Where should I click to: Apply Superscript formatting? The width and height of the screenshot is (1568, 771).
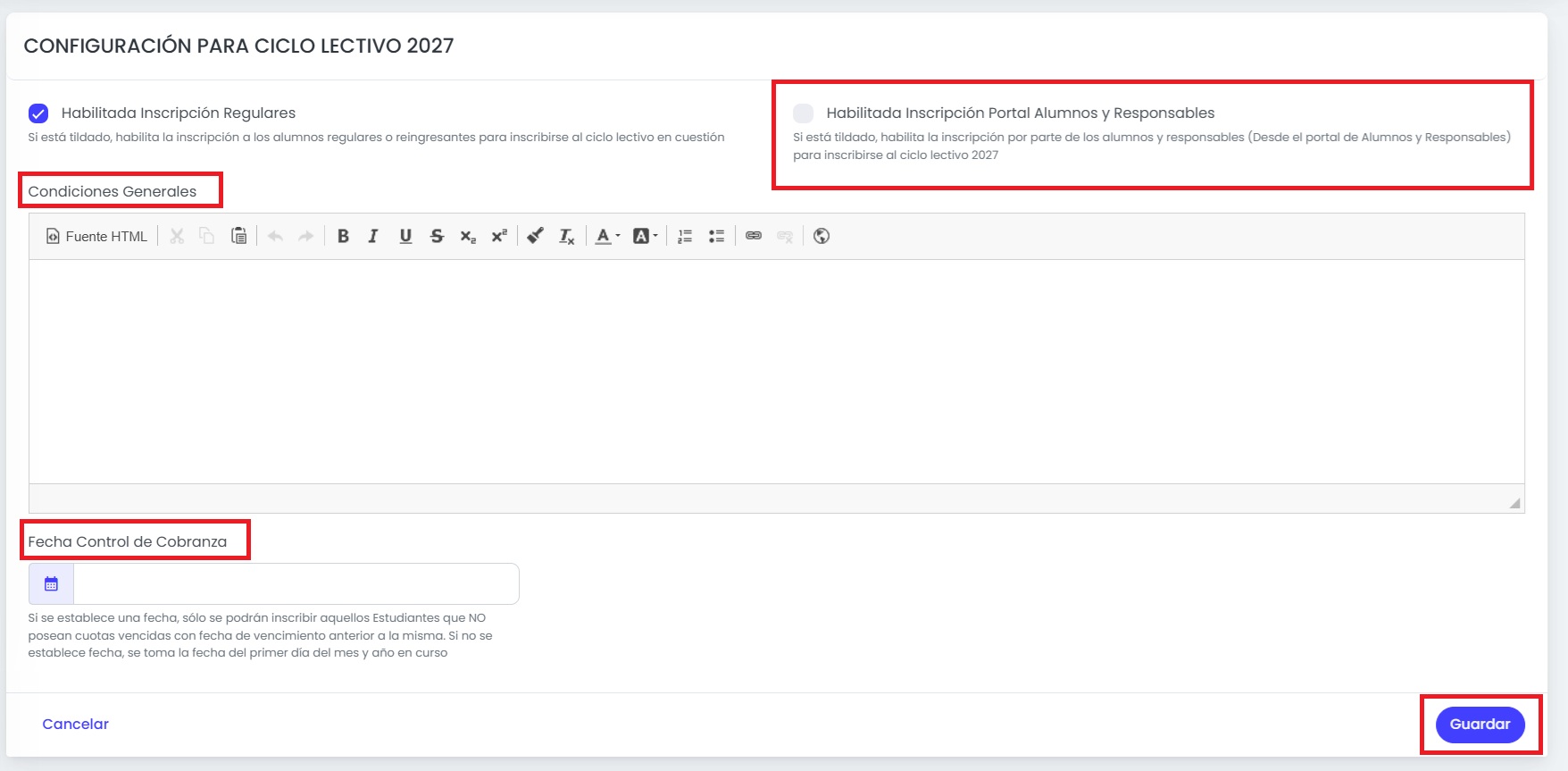point(499,236)
